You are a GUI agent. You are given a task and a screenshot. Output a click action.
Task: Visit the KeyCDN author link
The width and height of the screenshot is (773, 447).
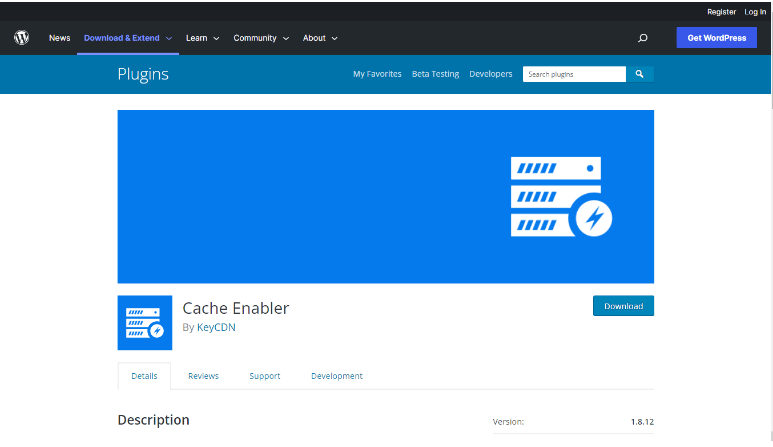[216, 327]
